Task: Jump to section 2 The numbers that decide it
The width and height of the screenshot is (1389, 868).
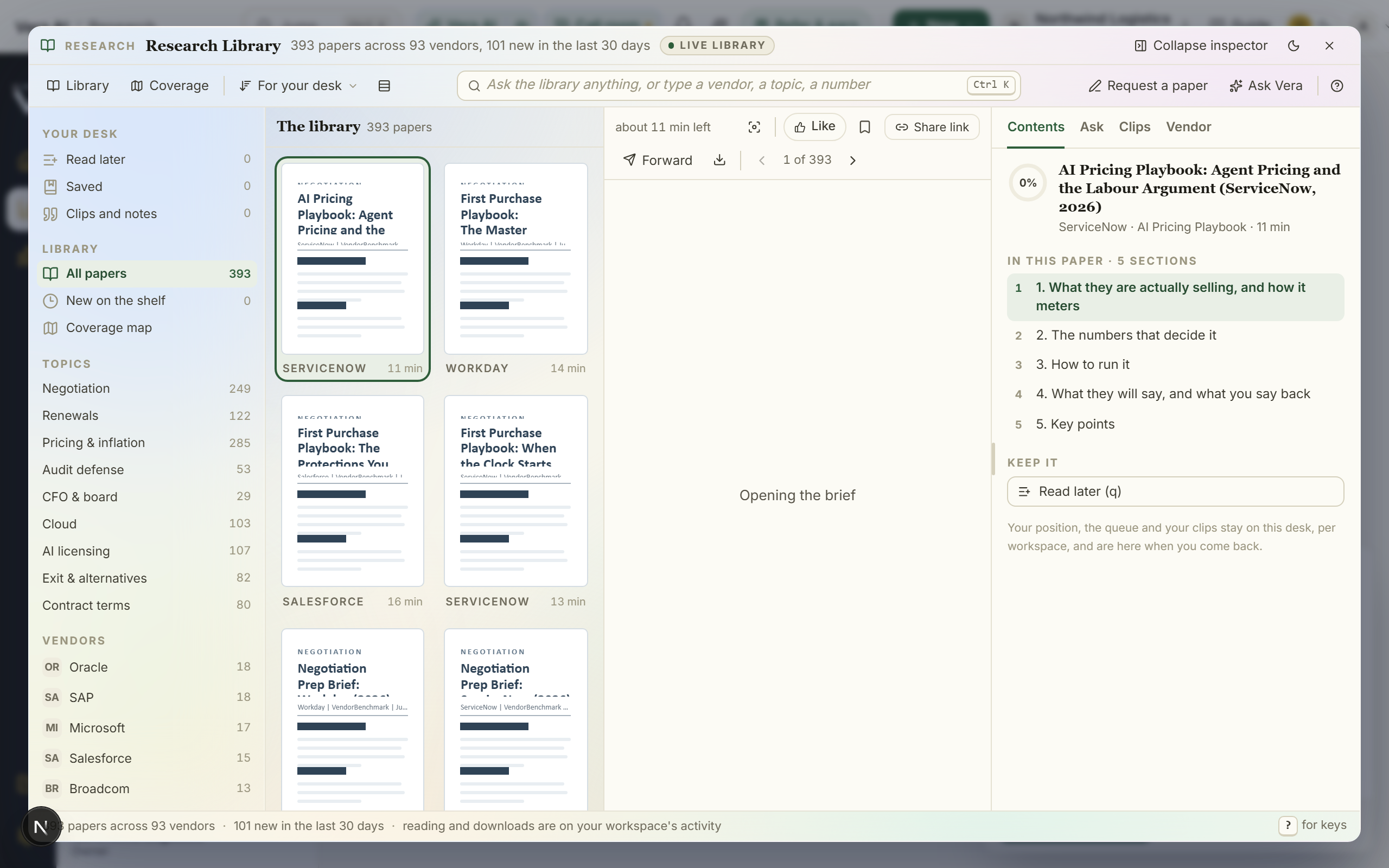Action: pos(1175,335)
